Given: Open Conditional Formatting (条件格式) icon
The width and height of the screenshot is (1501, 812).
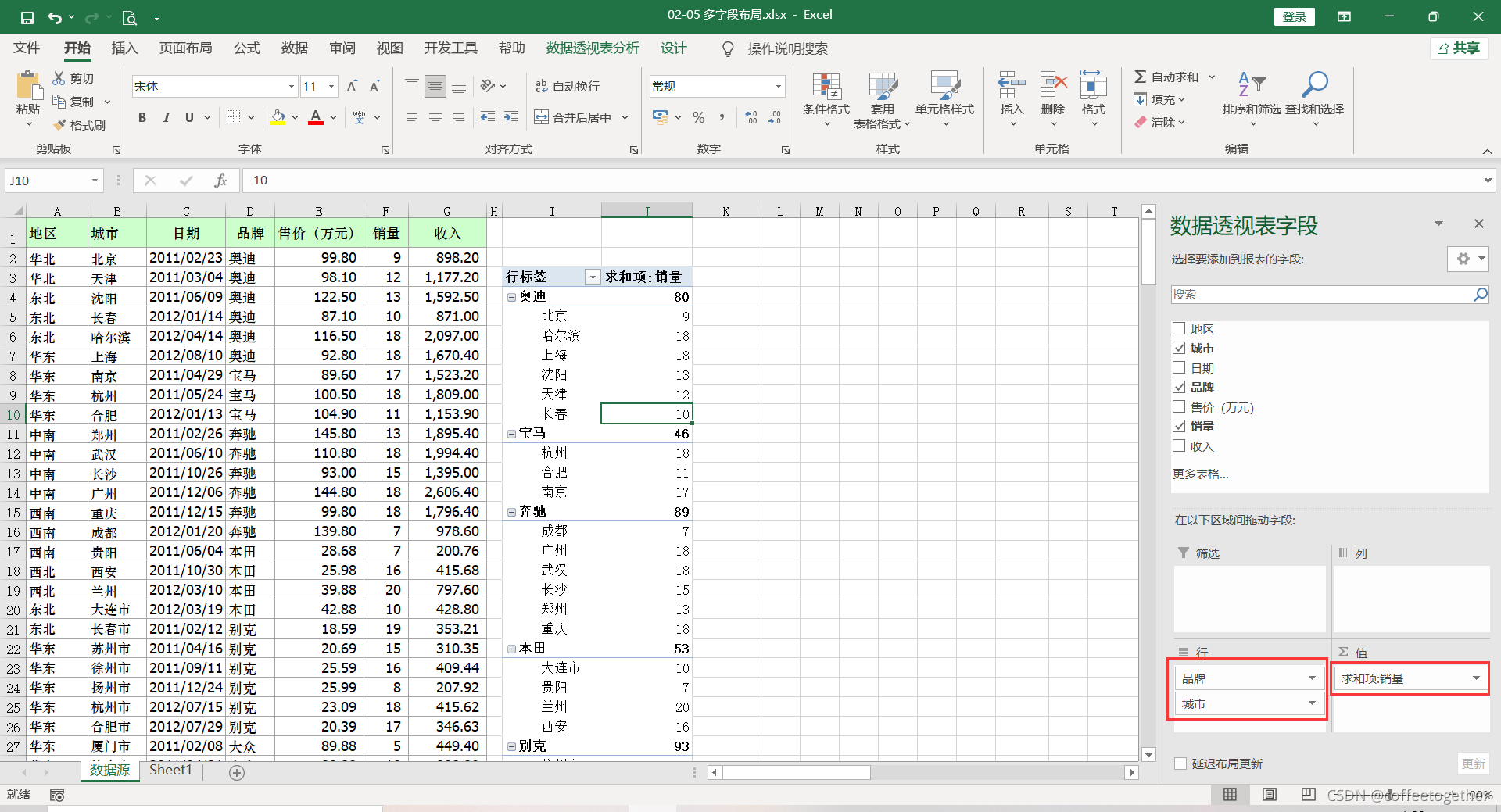Looking at the screenshot, I should pos(826,86).
